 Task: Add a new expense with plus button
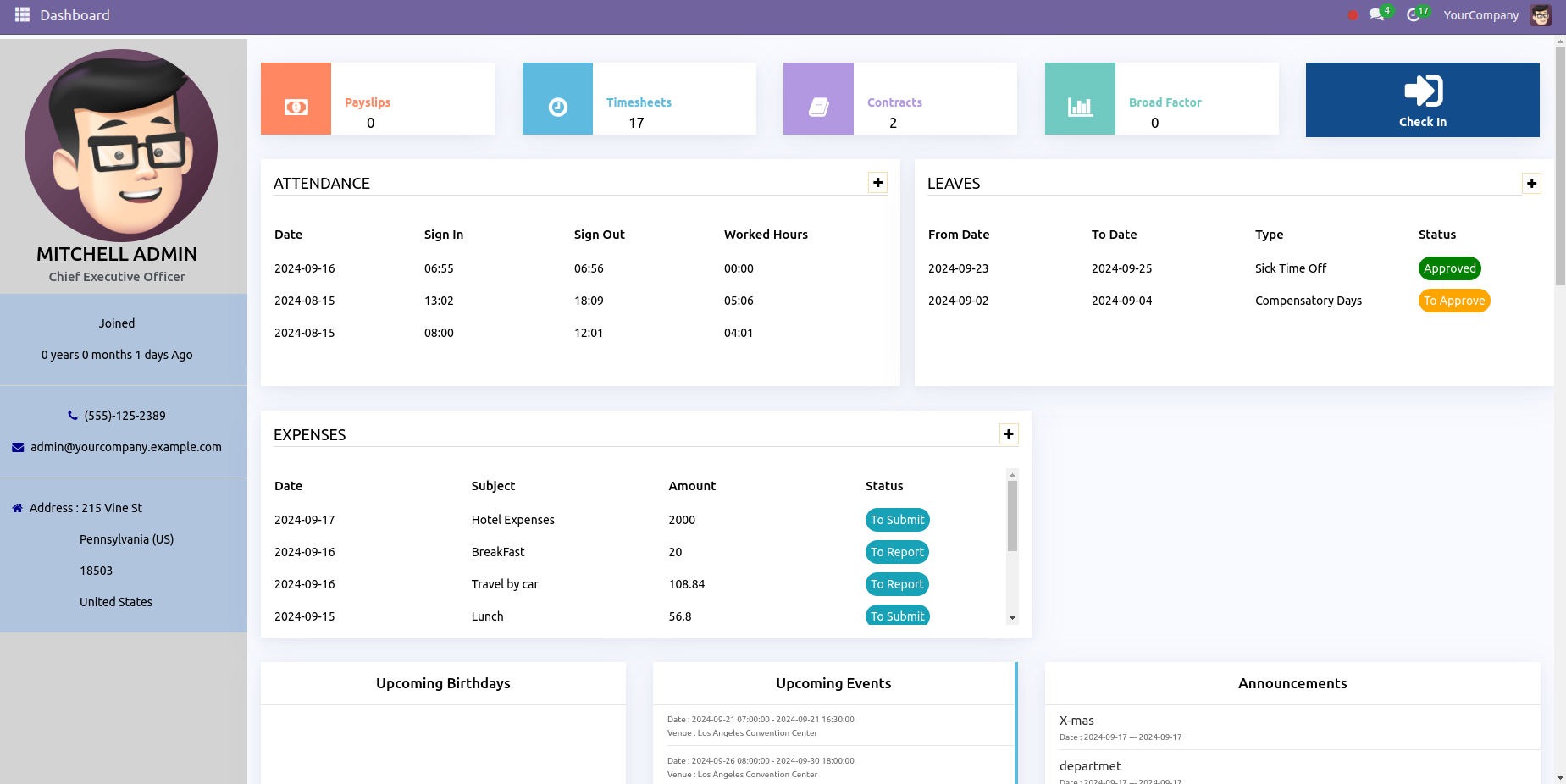(1009, 434)
